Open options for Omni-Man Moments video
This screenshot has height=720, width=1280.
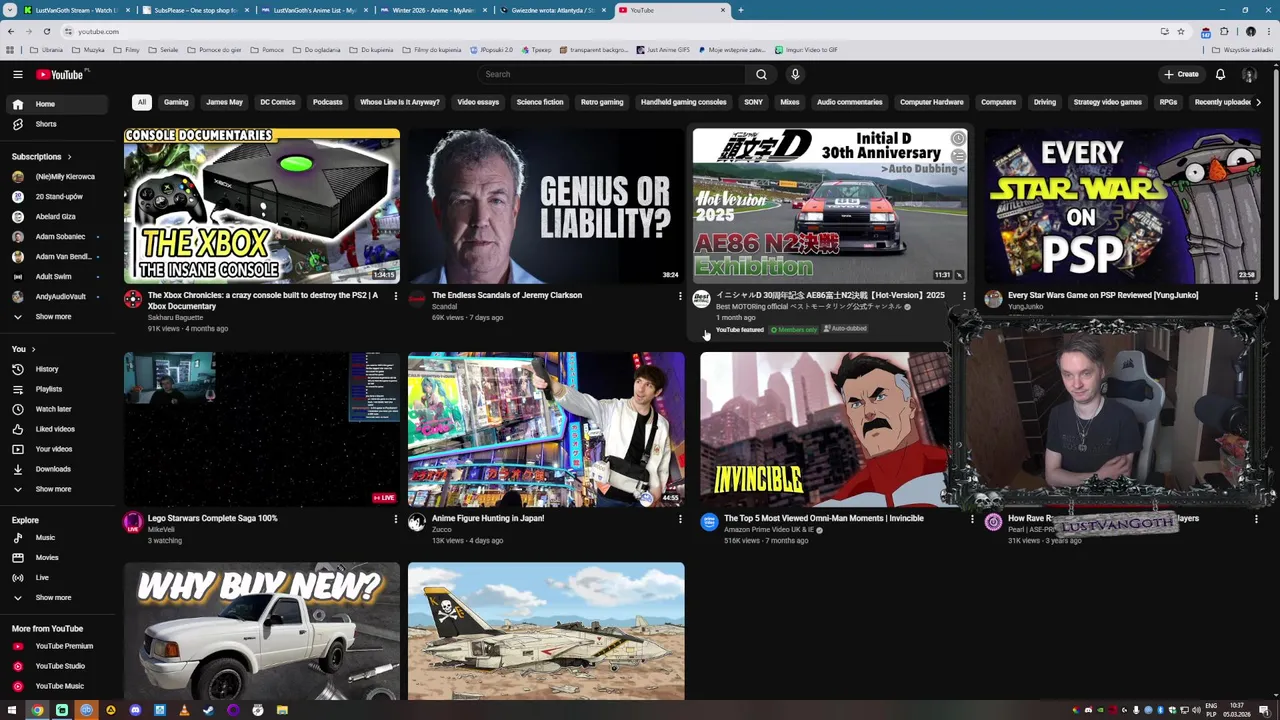tap(972, 519)
